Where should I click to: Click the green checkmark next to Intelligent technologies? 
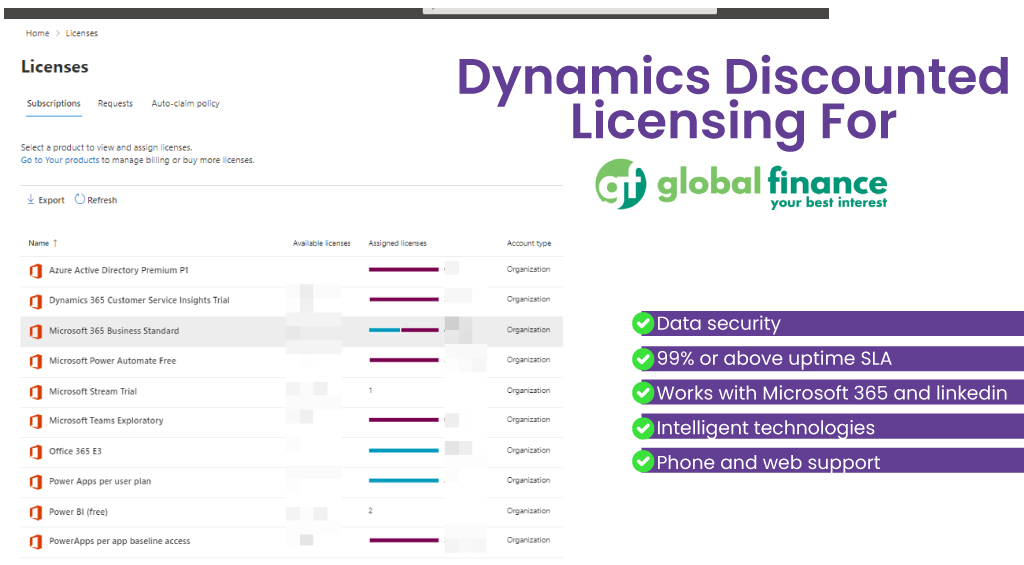pyautogui.click(x=643, y=428)
